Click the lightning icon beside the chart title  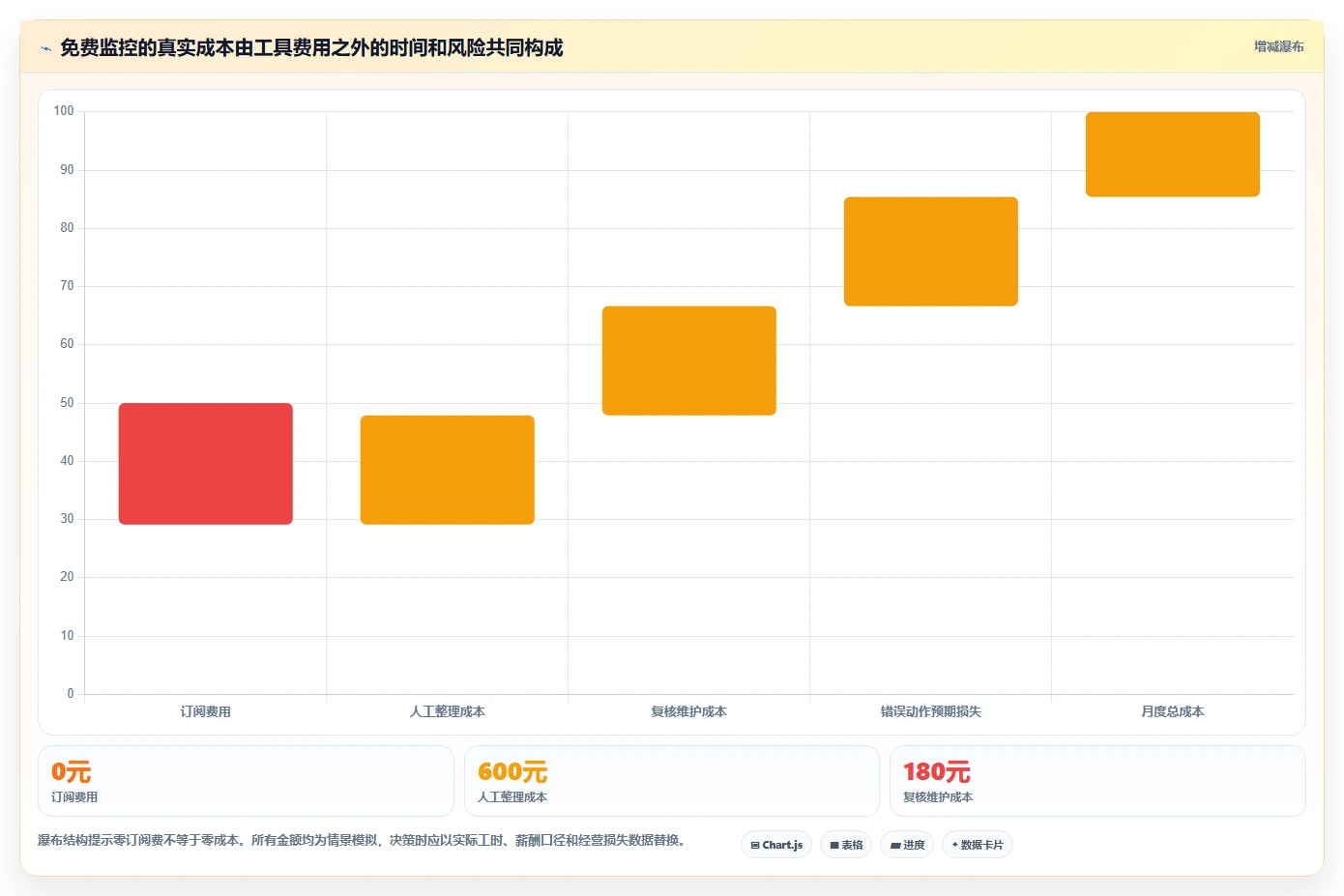pos(45,48)
